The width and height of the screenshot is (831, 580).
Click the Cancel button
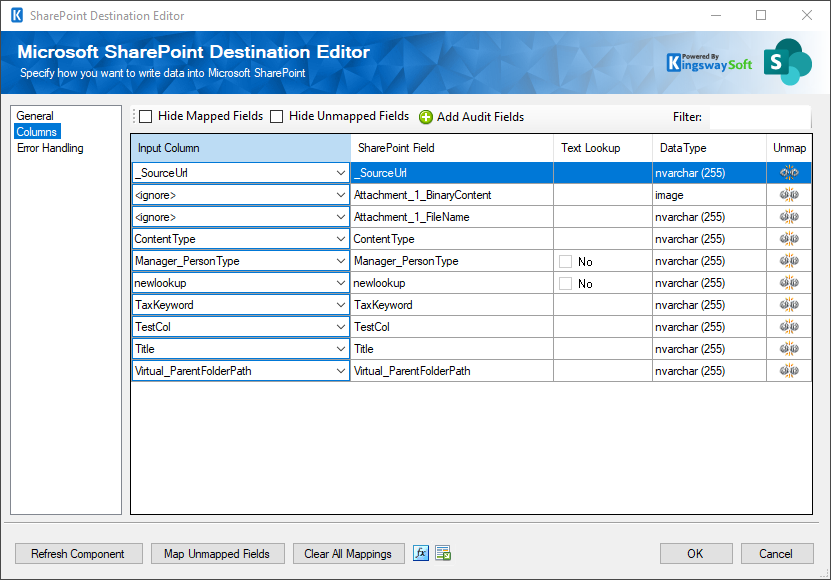point(776,553)
